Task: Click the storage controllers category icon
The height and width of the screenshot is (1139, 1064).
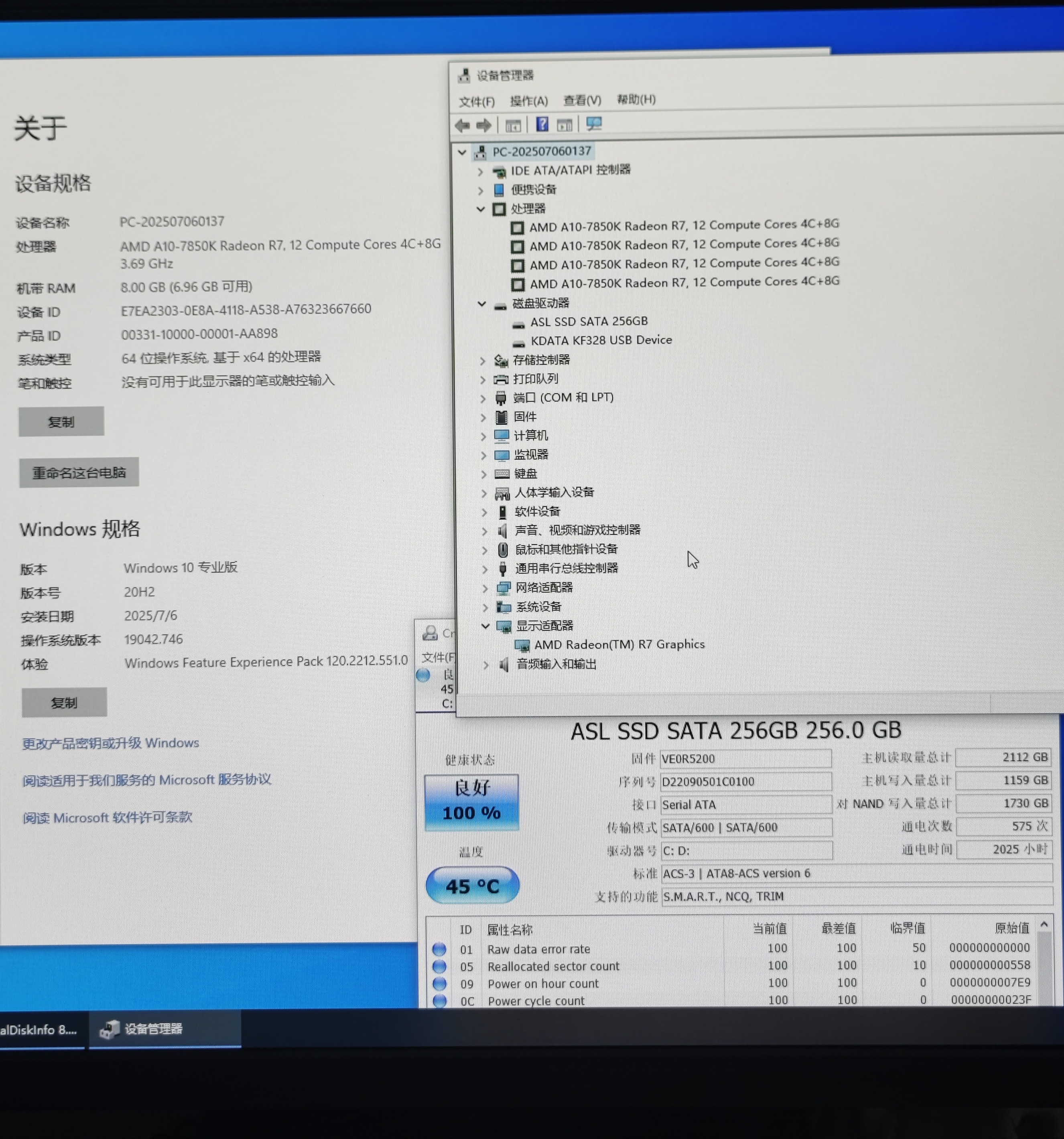Action: (501, 361)
